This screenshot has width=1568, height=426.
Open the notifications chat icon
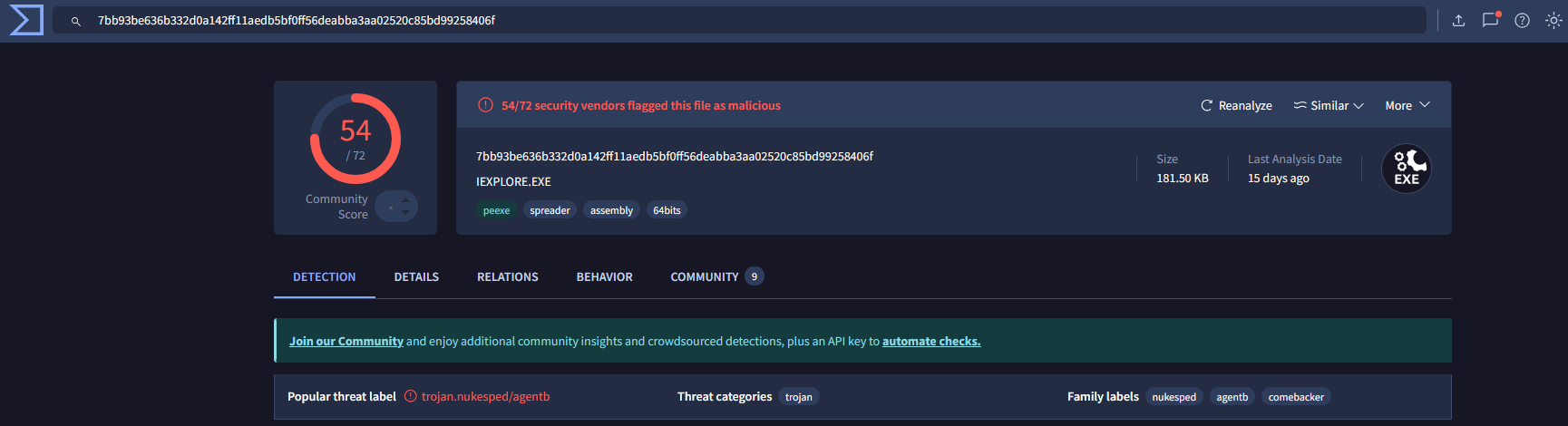pos(1490,20)
